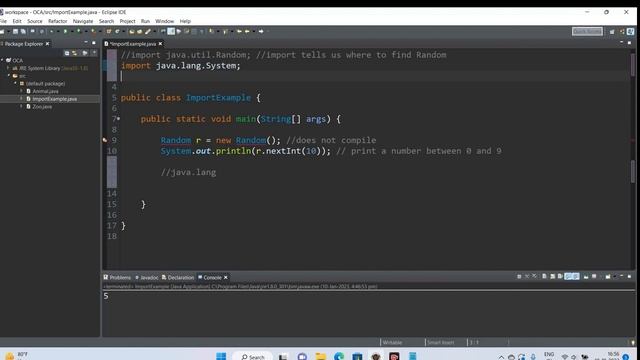Click the Quick Access search box
Viewport: 640px width, 360px height.
coord(587,31)
